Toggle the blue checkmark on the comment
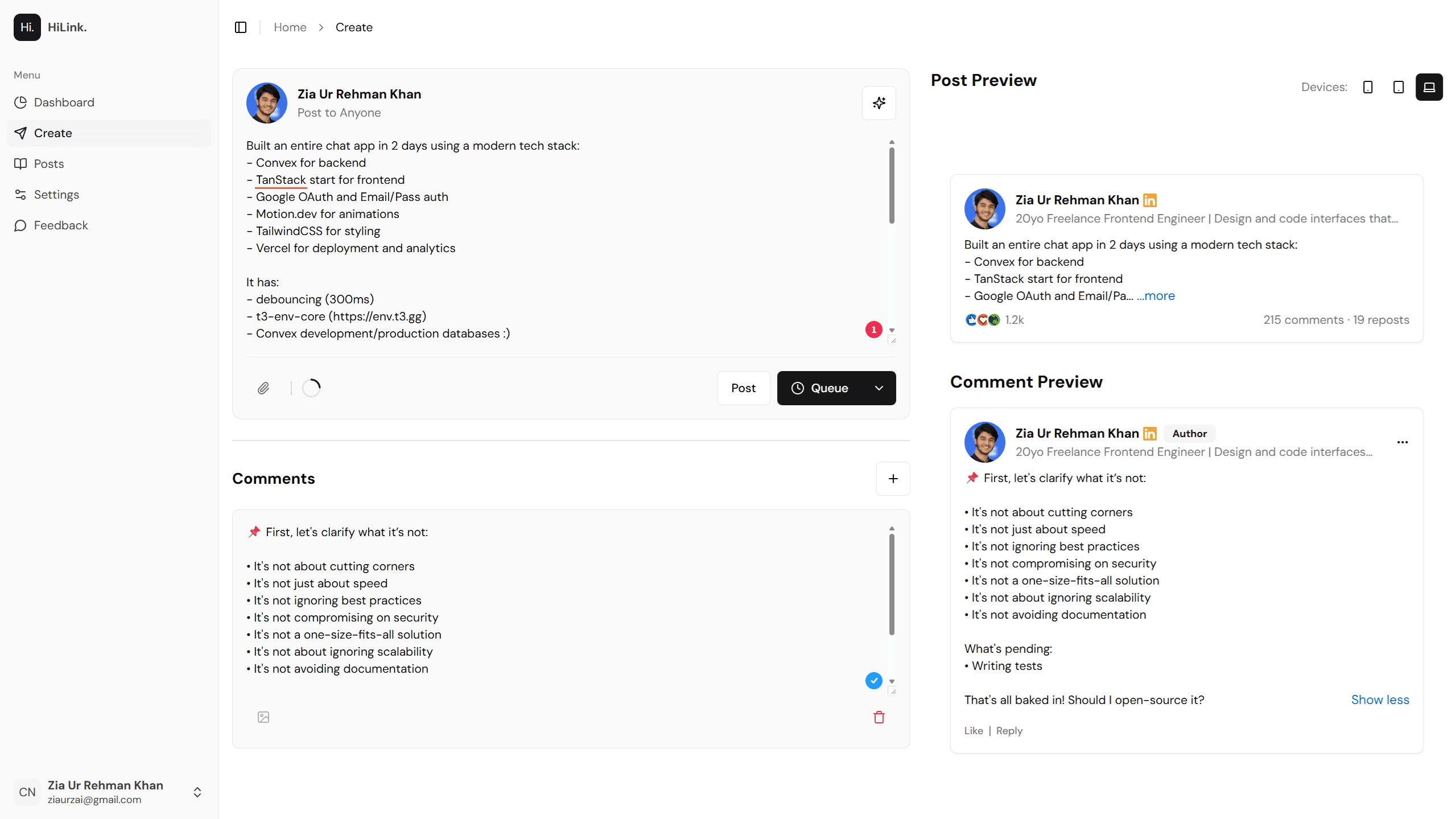 (x=873, y=680)
